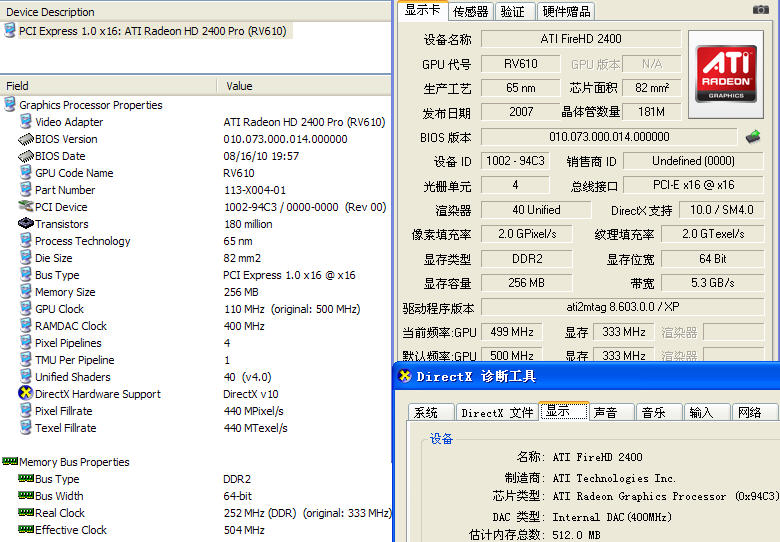Click the Real Clock memory icon
Viewport: 780px width, 542px height.
pos(25,512)
